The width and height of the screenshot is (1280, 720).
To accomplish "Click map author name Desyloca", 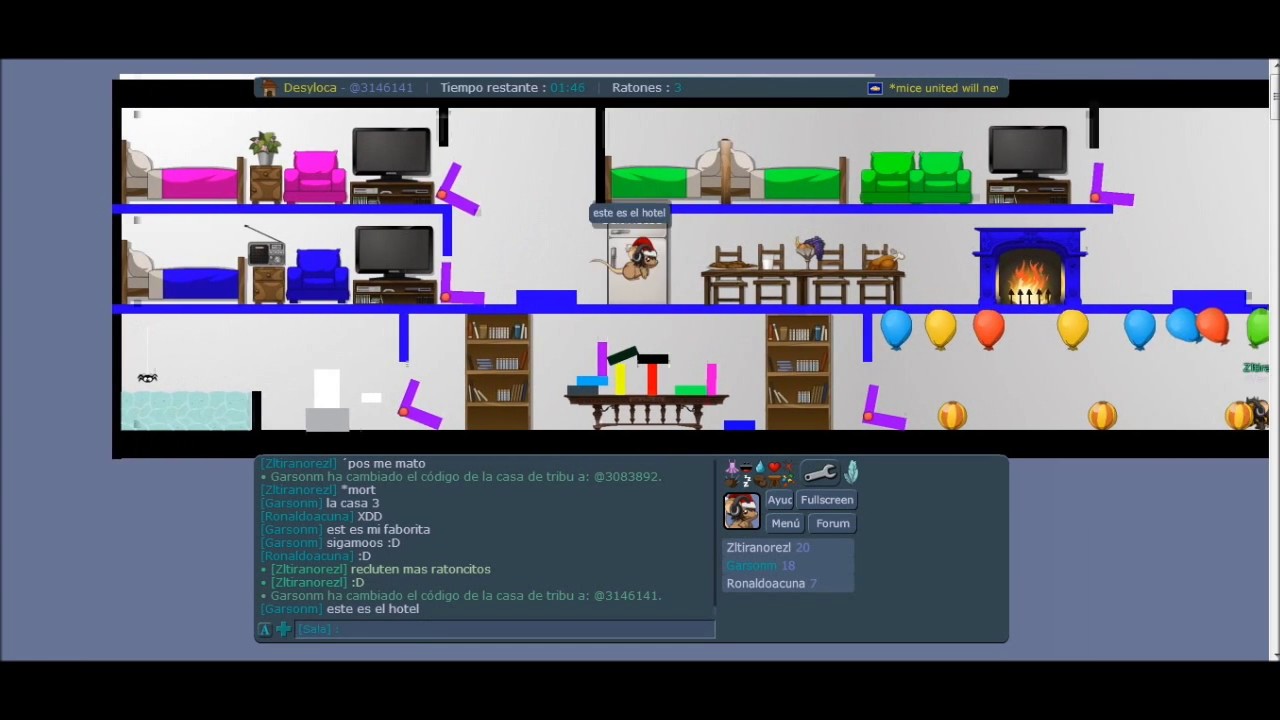I will (x=310, y=88).
